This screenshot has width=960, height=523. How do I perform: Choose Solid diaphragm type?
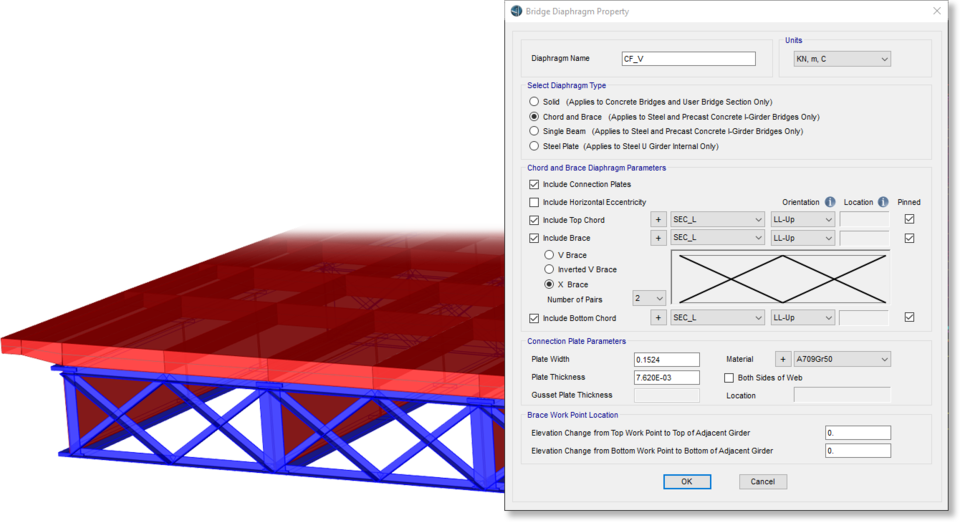[x=534, y=102]
